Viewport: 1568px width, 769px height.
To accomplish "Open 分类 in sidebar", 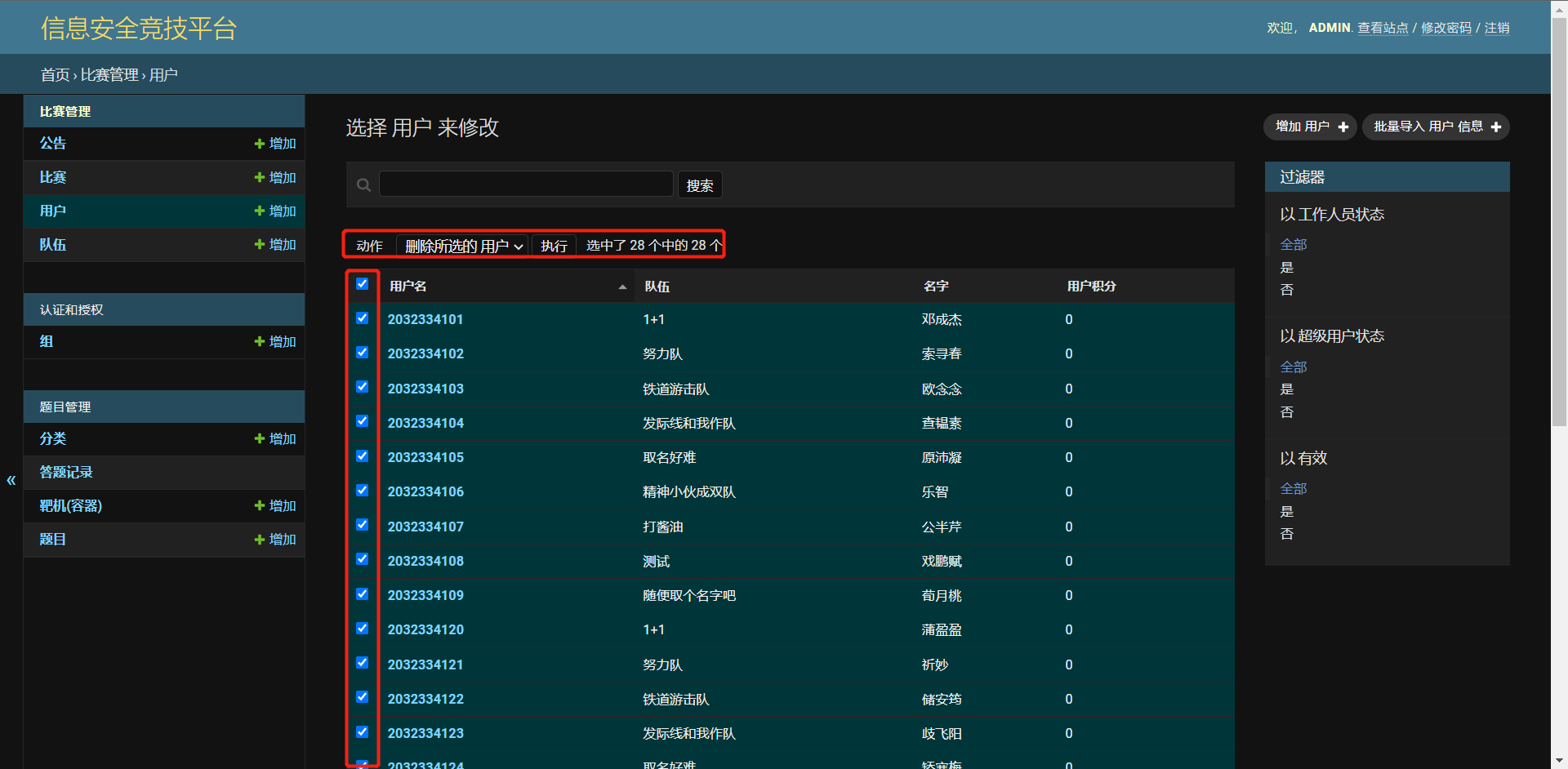I will 53,438.
